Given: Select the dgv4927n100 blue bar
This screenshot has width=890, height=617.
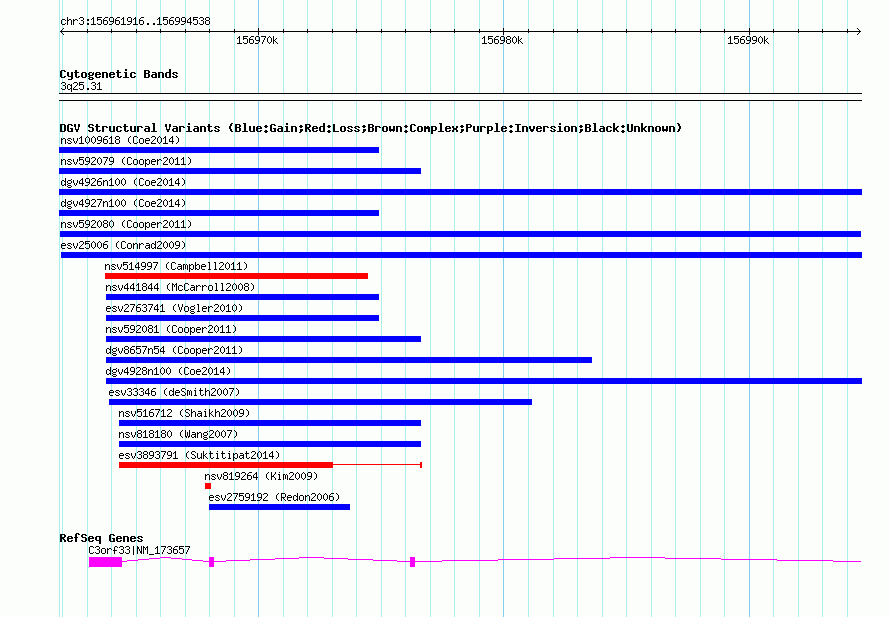Looking at the screenshot, I should [219, 213].
